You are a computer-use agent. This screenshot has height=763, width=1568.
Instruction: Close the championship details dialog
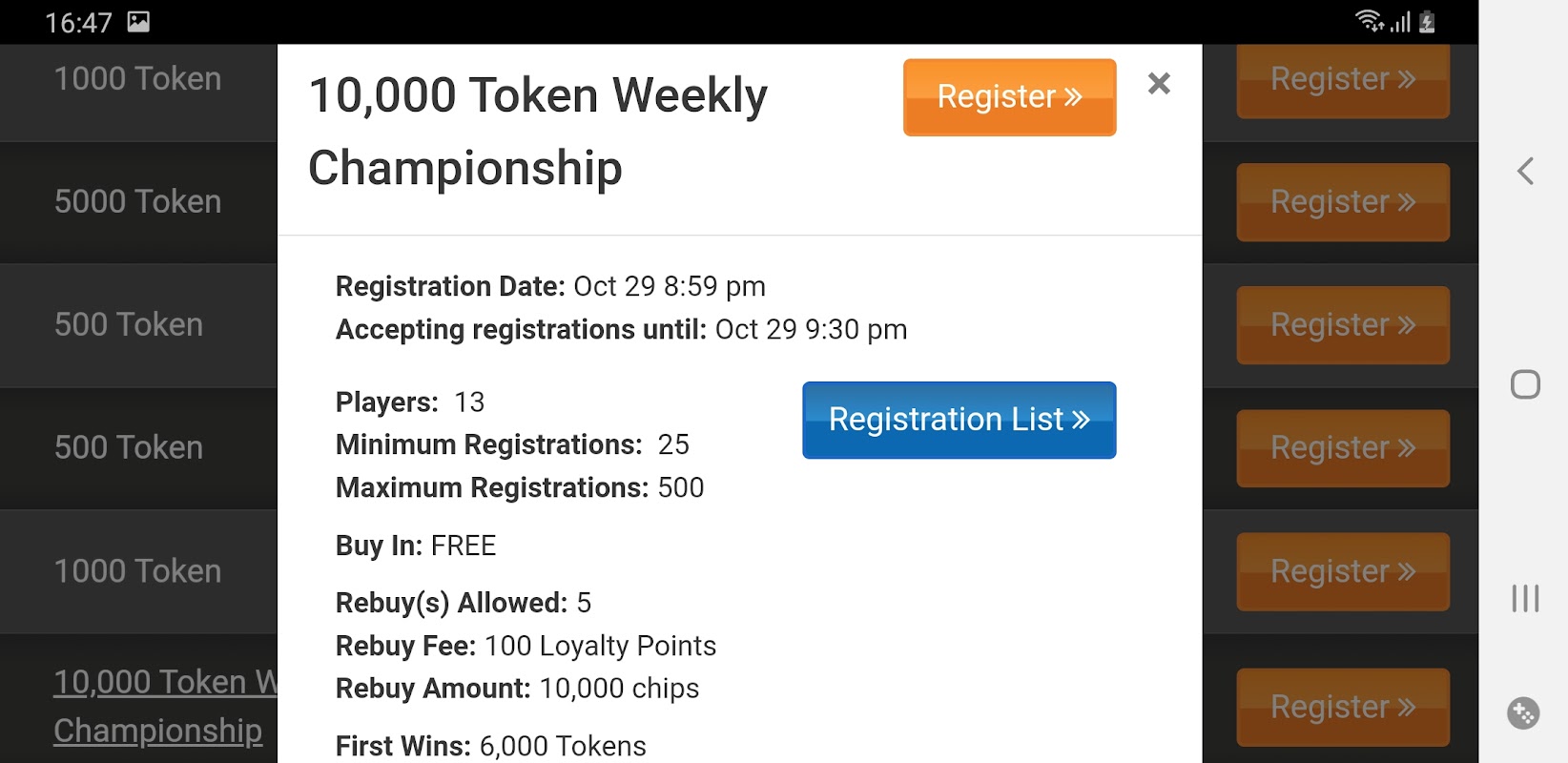[1159, 84]
